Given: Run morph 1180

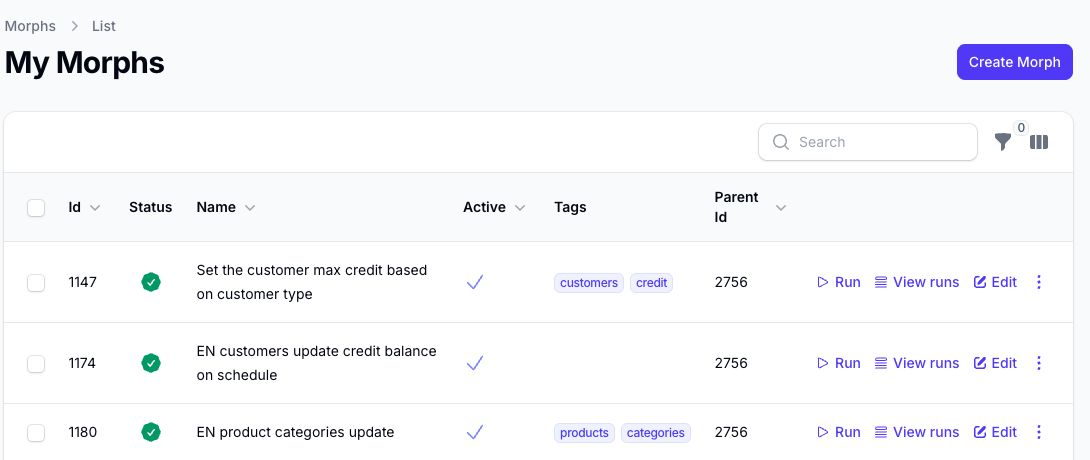Looking at the screenshot, I should 839,432.
